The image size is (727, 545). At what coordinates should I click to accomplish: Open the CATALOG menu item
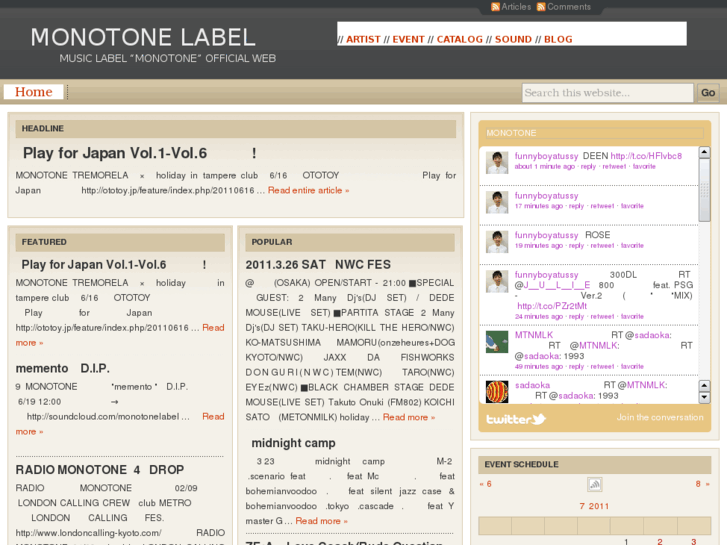click(x=459, y=39)
